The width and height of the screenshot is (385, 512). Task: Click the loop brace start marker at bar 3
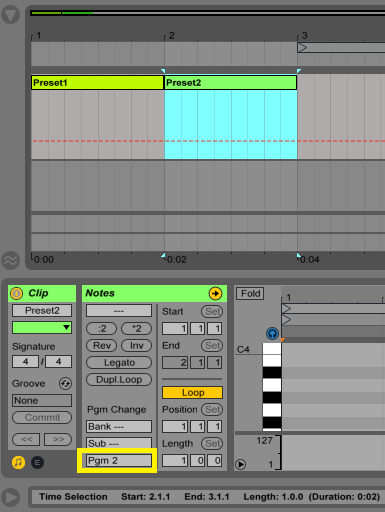(302, 47)
